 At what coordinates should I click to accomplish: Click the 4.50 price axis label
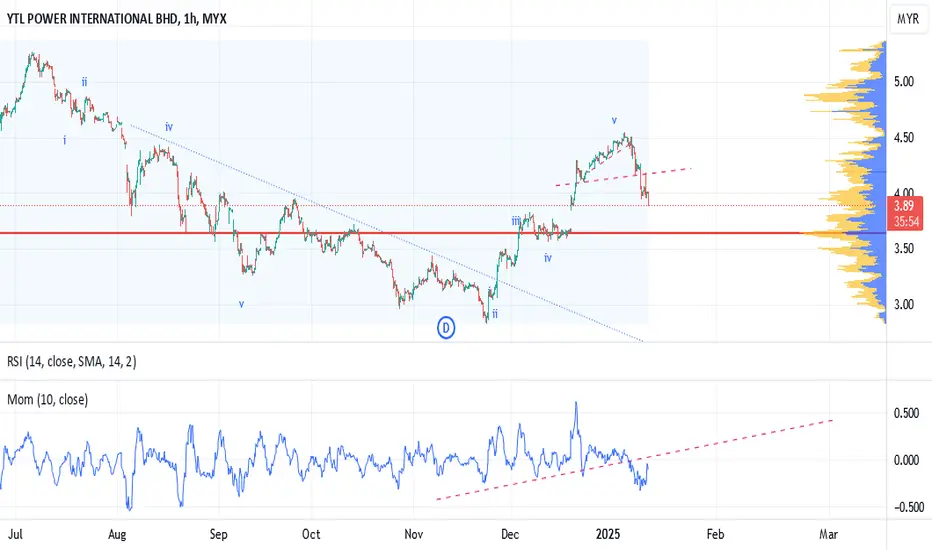click(903, 137)
